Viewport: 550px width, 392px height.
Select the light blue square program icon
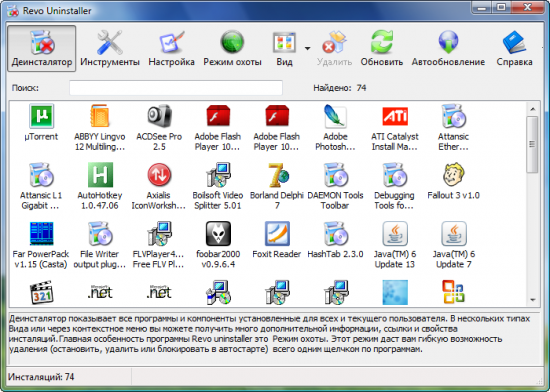395,292
